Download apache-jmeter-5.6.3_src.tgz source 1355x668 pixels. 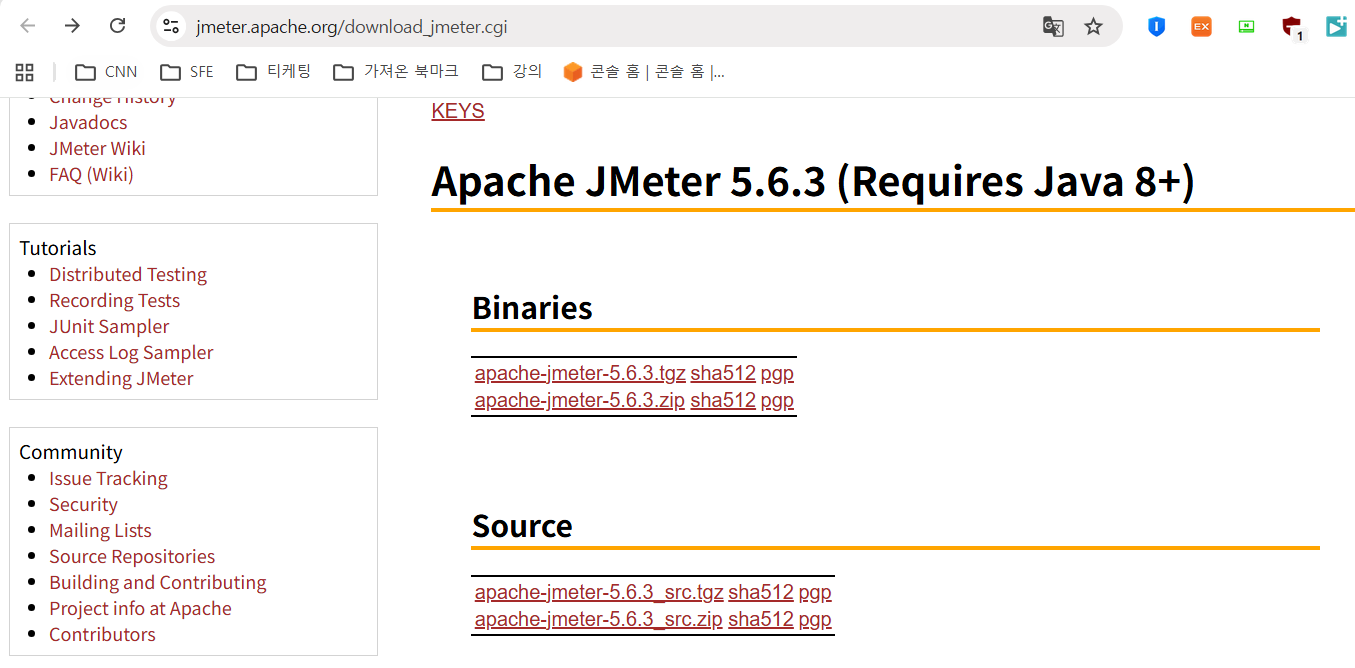pyautogui.click(x=599, y=592)
